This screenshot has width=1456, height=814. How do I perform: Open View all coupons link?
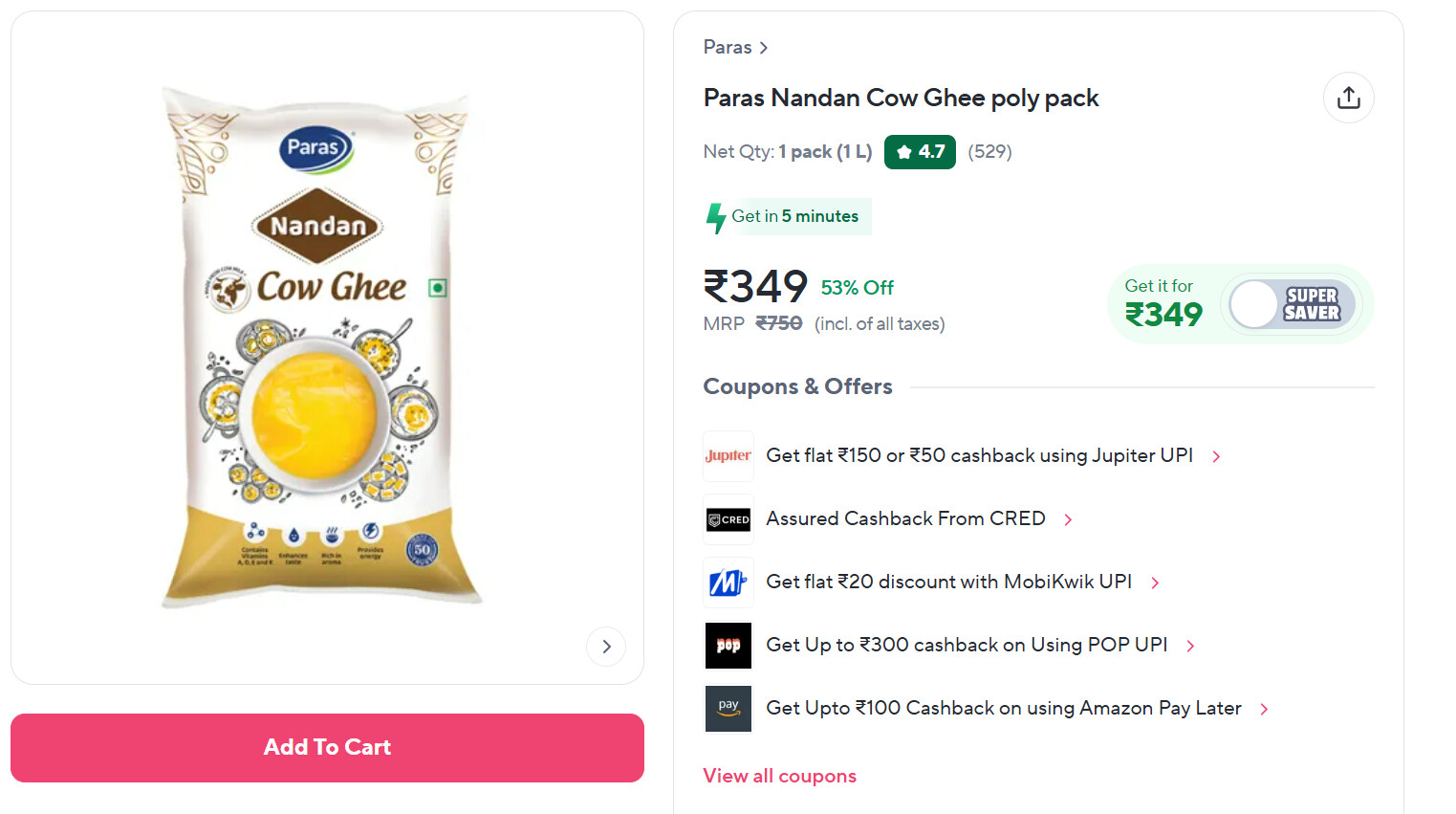tap(779, 776)
